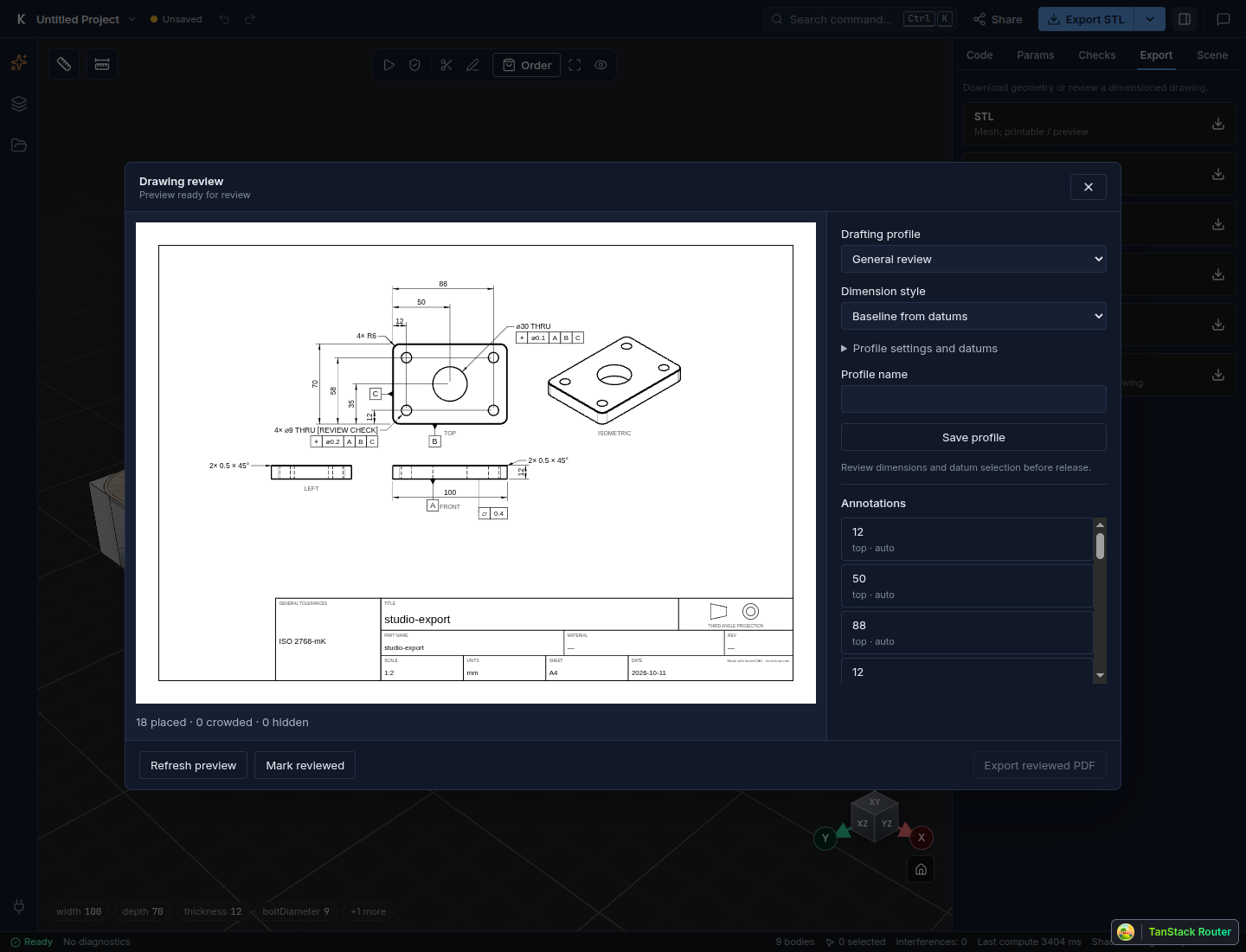The image size is (1246, 952).
Task: Click the undo arrow icon
Action: click(224, 19)
